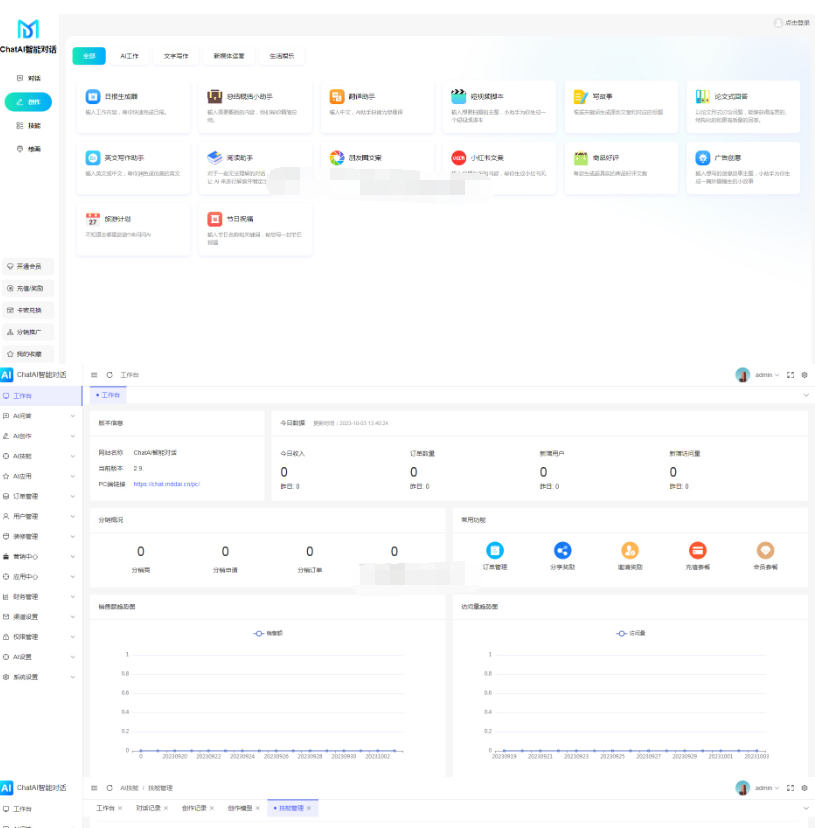The height and width of the screenshot is (828, 815).
Task: Hide the 销售额 series via chart legend
Action: pyautogui.click(x=270, y=634)
